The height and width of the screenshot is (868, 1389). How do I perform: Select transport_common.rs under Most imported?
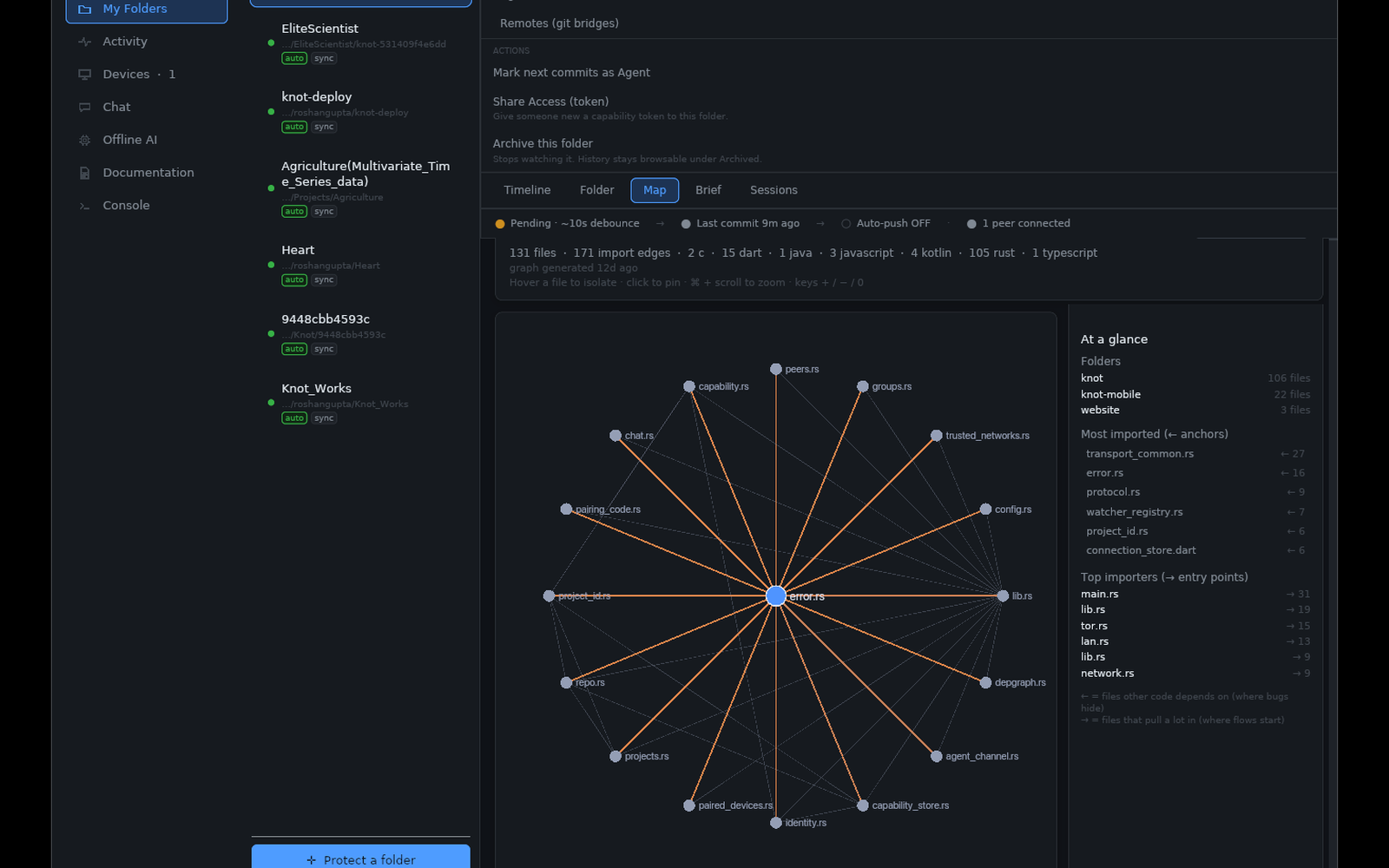1195,454
